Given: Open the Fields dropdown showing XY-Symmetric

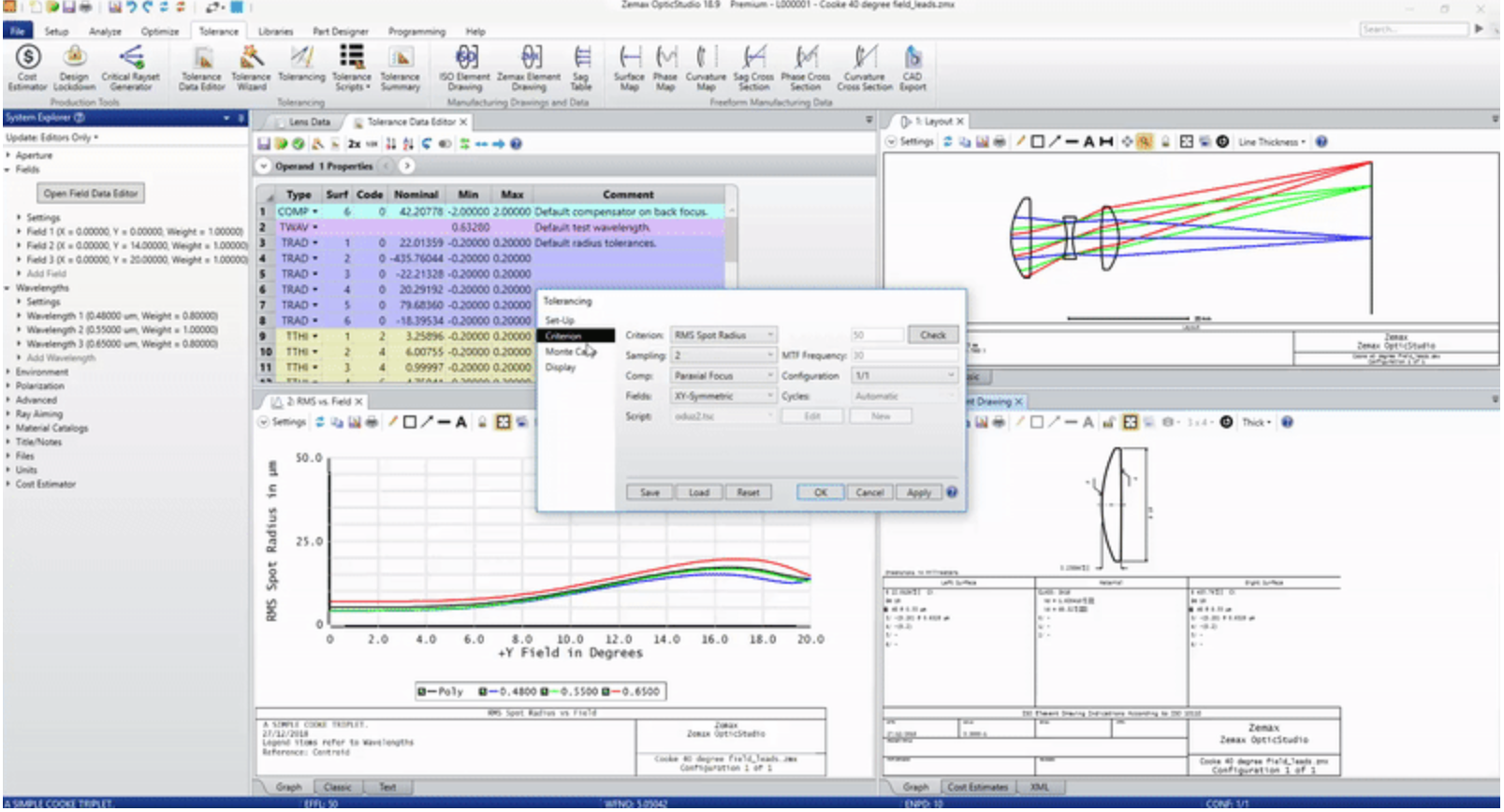Looking at the screenshot, I should point(723,397).
